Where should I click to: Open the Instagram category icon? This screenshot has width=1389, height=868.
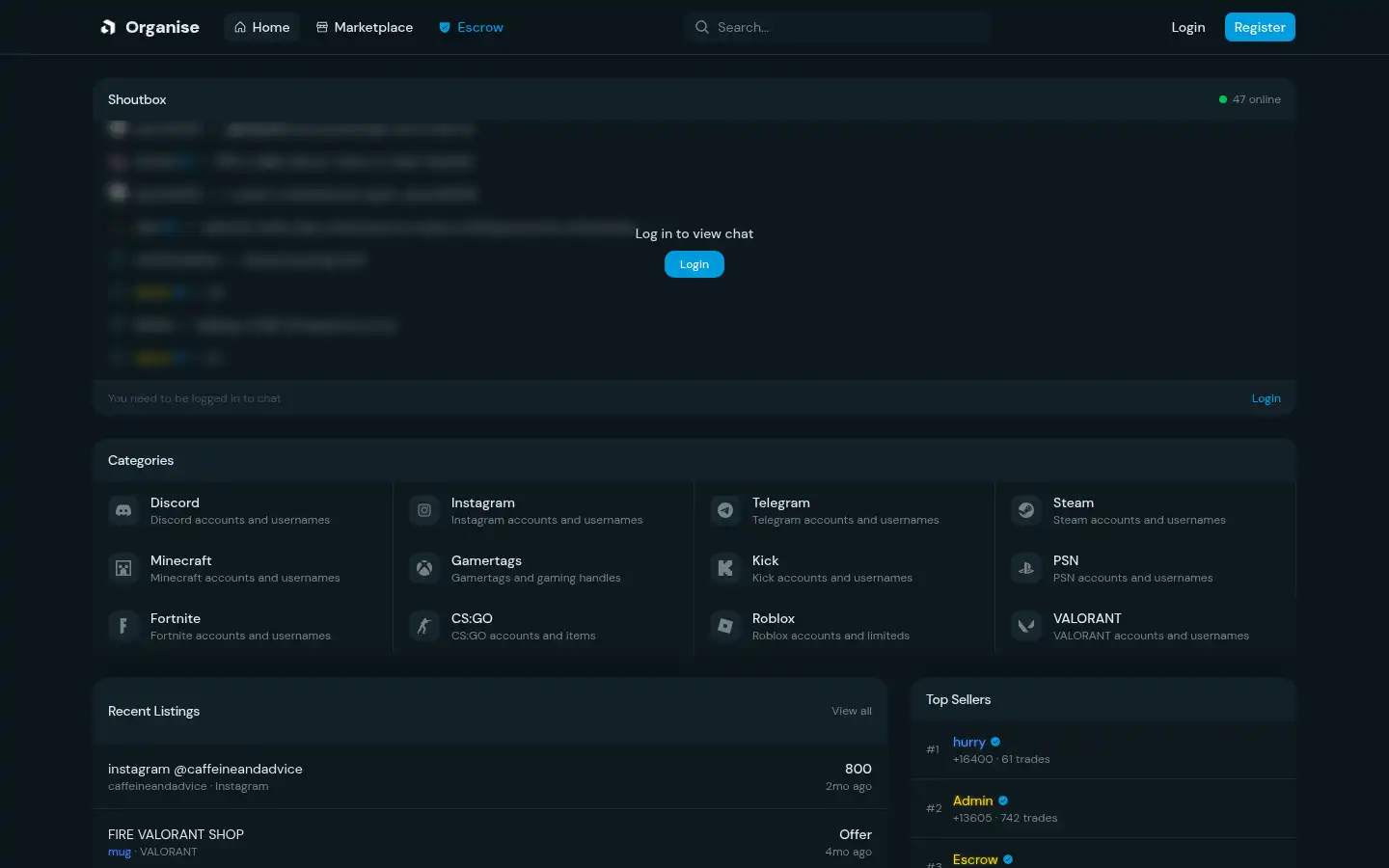point(424,510)
